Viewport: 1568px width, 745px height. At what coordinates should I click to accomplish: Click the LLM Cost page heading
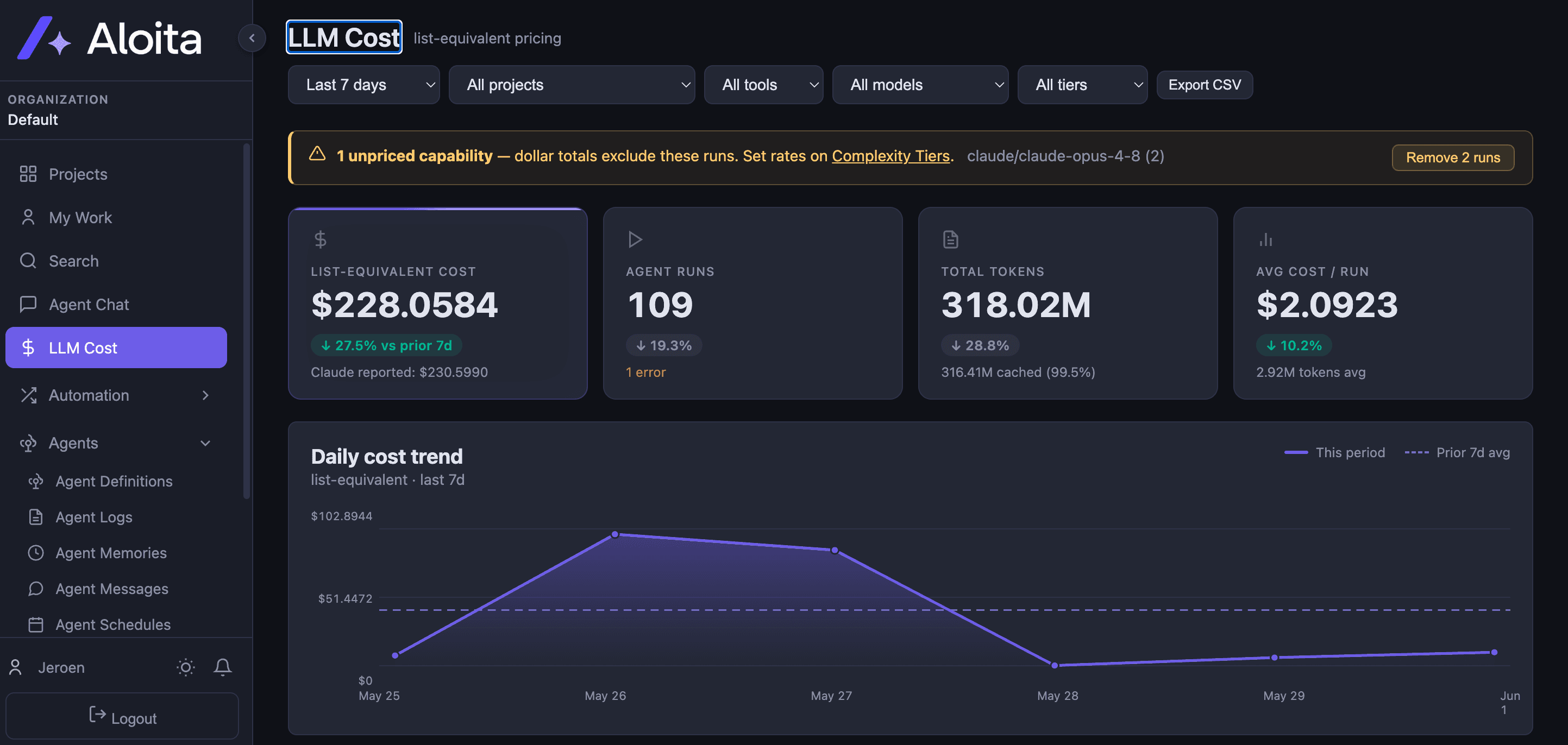point(344,37)
